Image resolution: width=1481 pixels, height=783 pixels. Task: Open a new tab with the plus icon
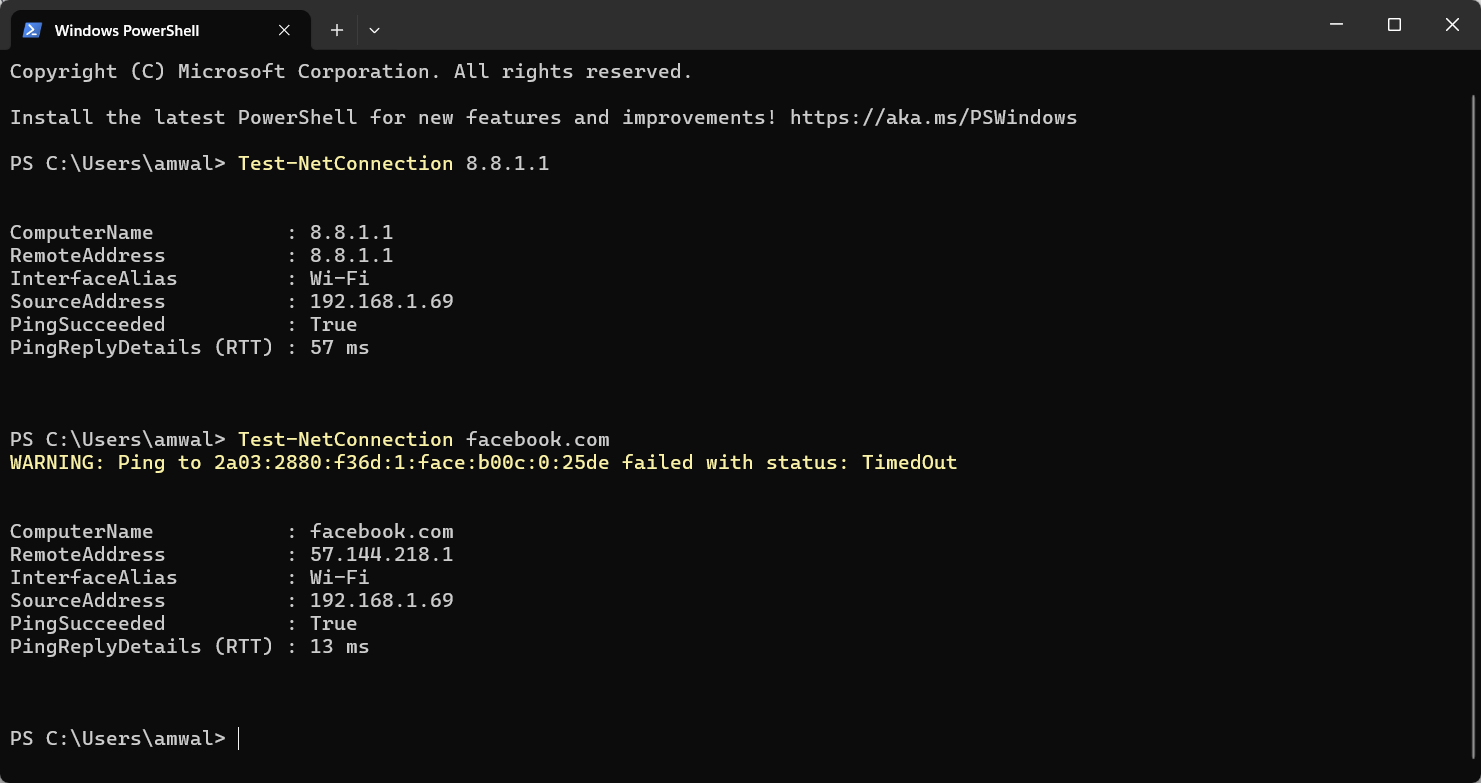[337, 30]
